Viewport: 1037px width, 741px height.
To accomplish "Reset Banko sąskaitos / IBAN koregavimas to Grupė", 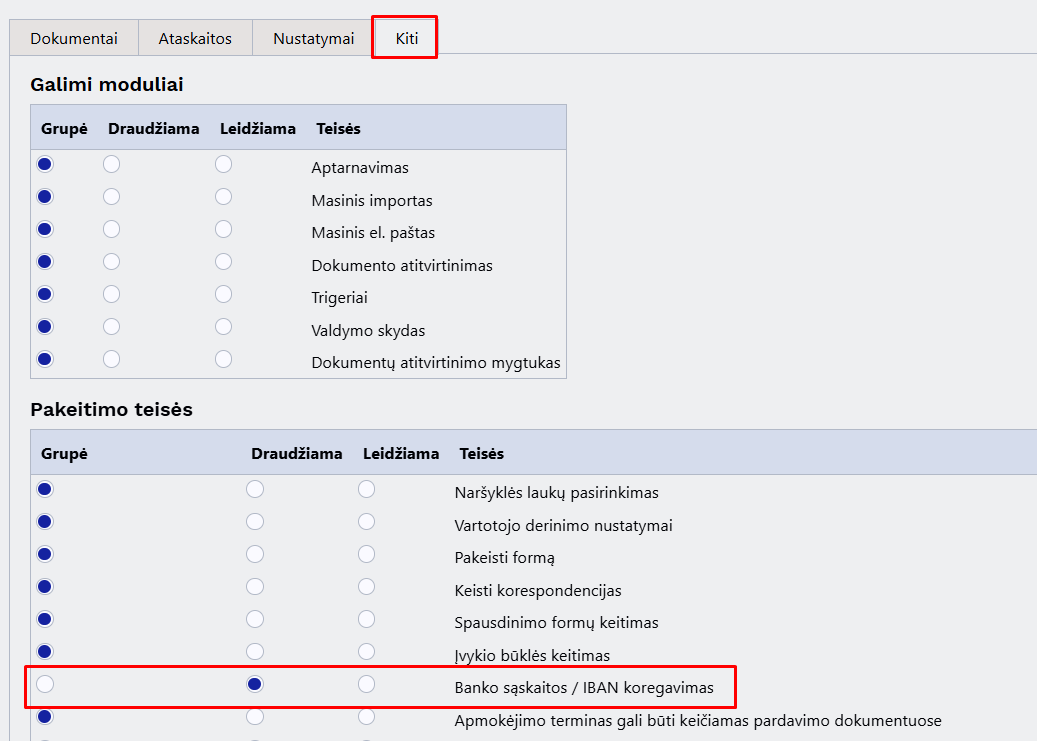I will pyautogui.click(x=45, y=684).
